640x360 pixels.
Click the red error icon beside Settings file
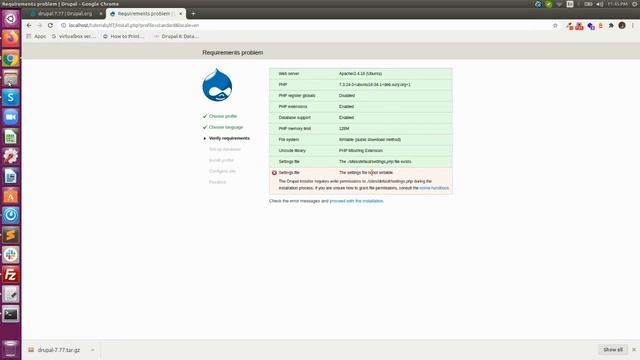[x=274, y=173]
